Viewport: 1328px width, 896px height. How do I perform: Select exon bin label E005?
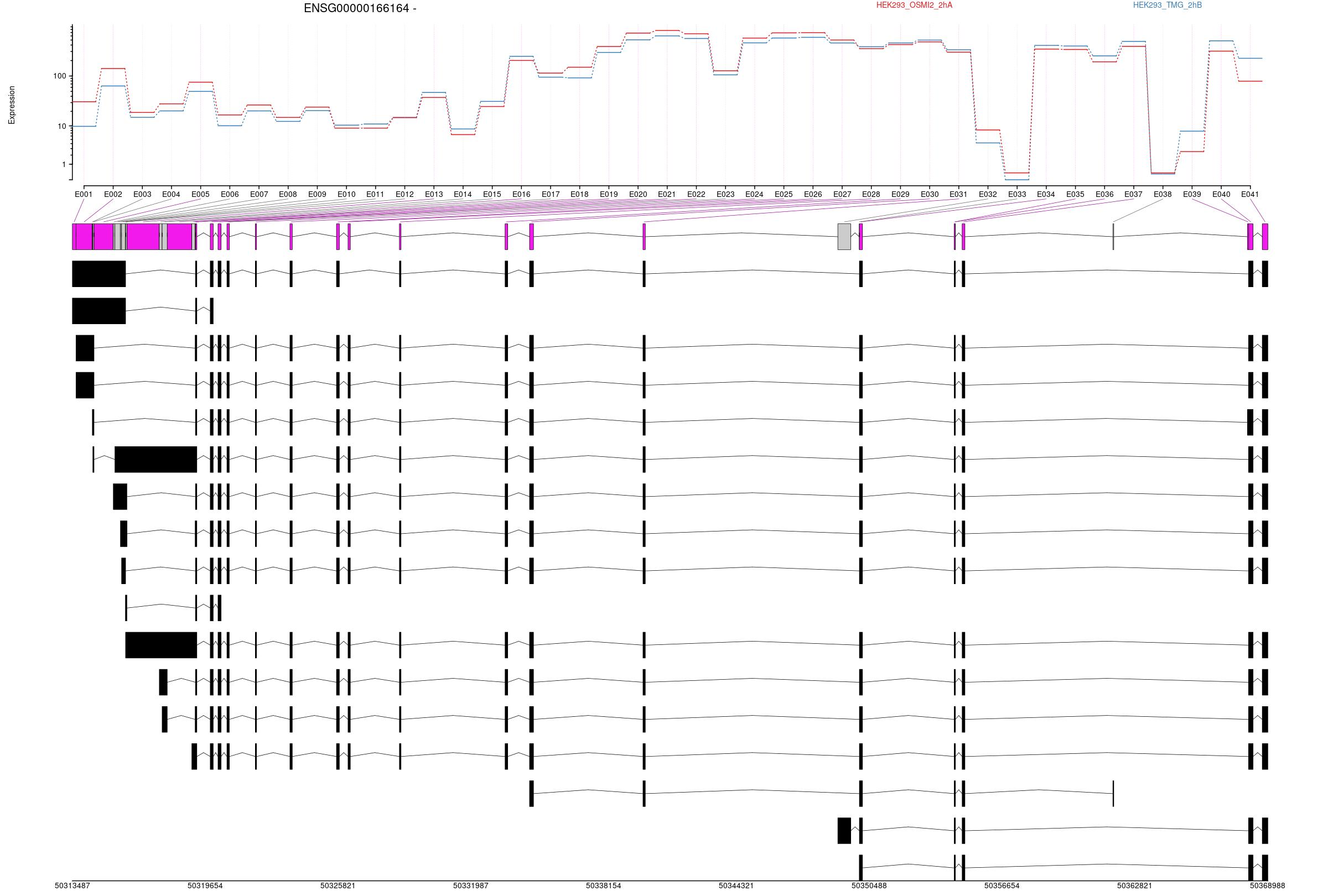tap(200, 194)
